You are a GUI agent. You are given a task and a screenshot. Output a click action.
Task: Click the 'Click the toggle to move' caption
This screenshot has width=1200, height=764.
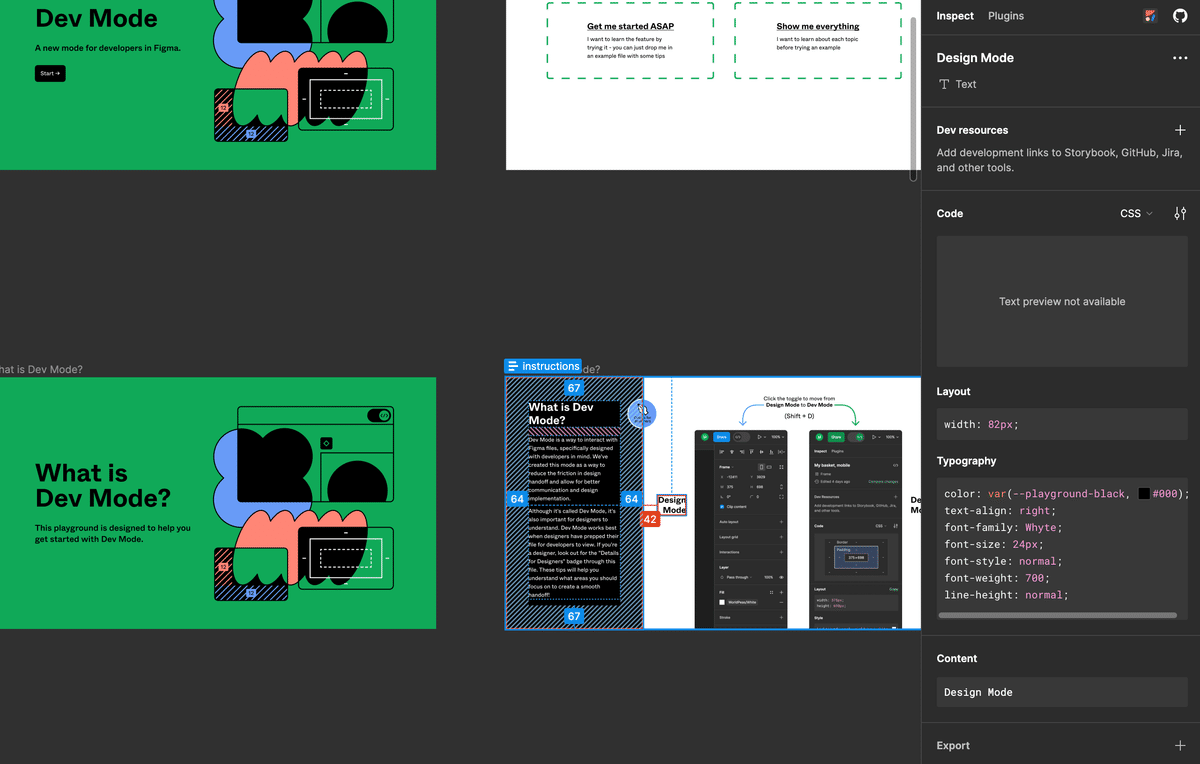pos(798,402)
